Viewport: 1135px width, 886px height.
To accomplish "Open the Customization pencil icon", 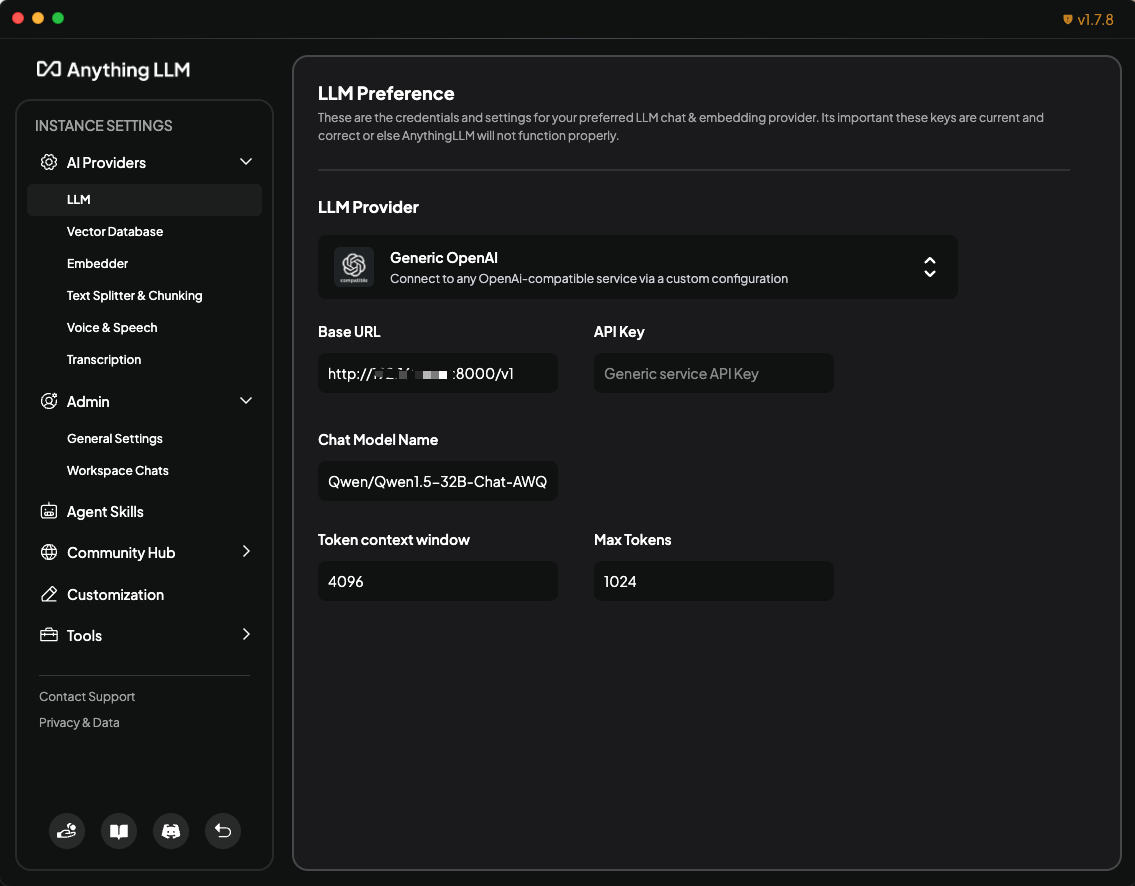I will (48, 594).
